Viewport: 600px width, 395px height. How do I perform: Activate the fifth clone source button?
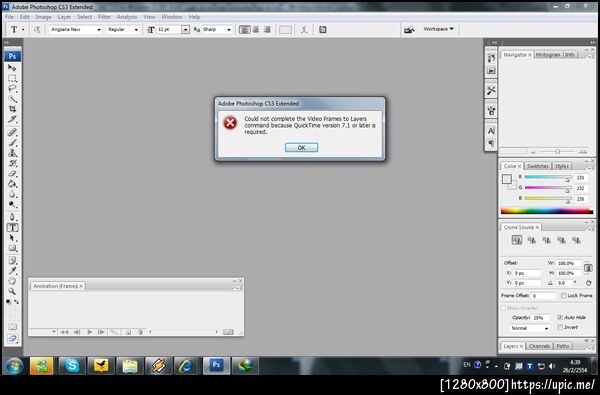point(576,240)
